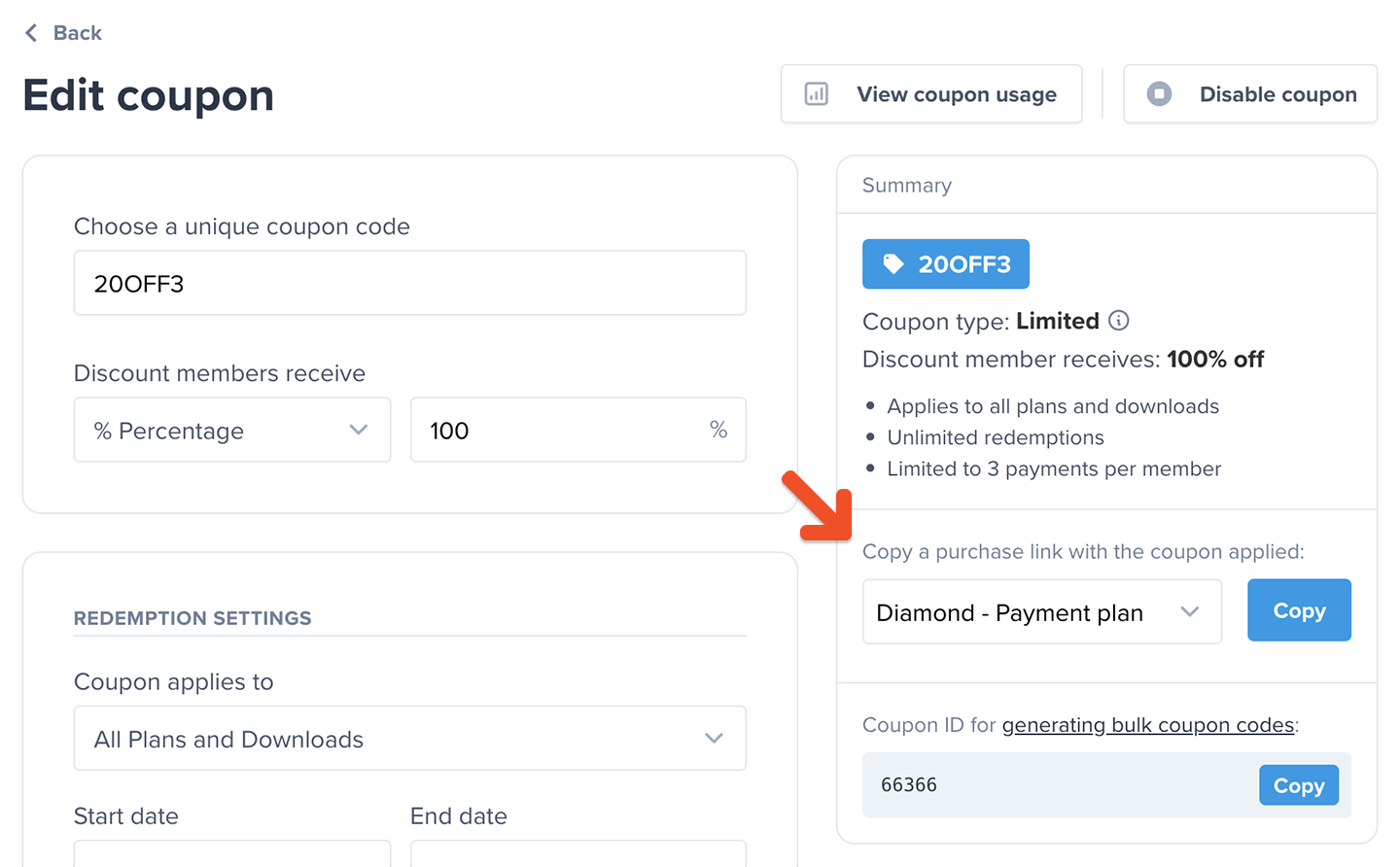1400x867 pixels.
Task: Click the stop circle icon on Disable coupon
Action: tap(1159, 94)
